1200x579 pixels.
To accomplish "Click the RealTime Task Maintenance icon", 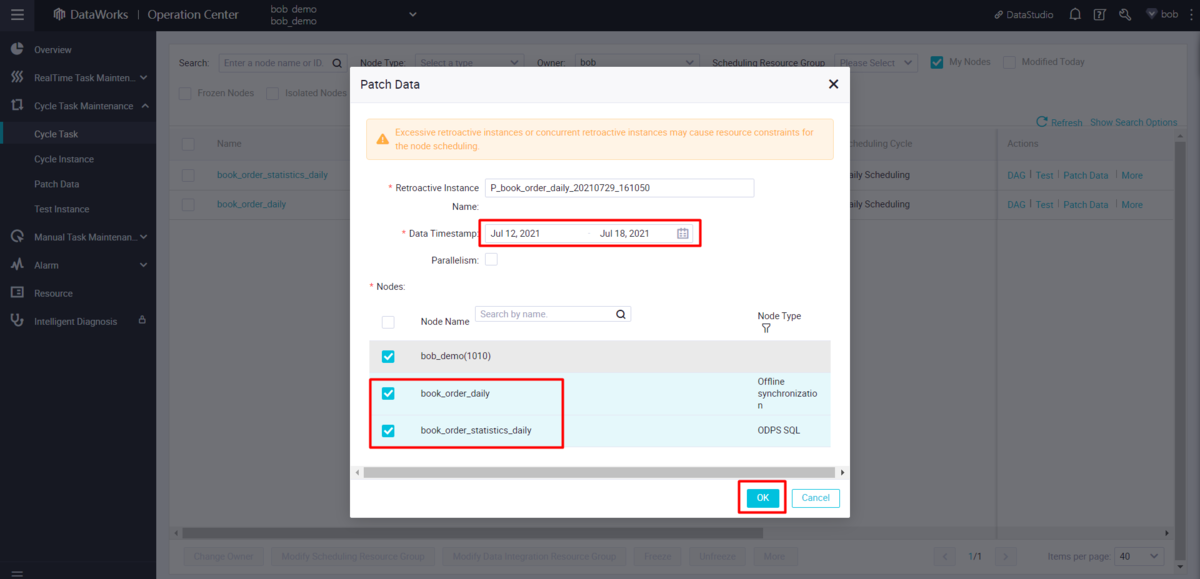I will tap(17, 77).
